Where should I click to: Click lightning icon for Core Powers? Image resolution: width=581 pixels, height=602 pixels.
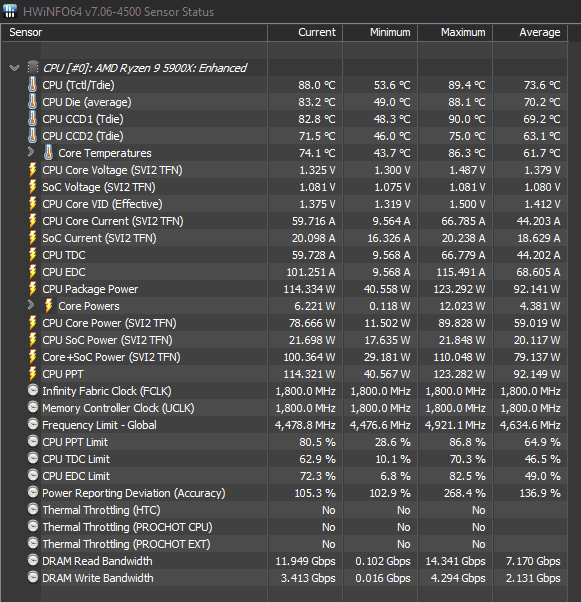click(x=48, y=306)
